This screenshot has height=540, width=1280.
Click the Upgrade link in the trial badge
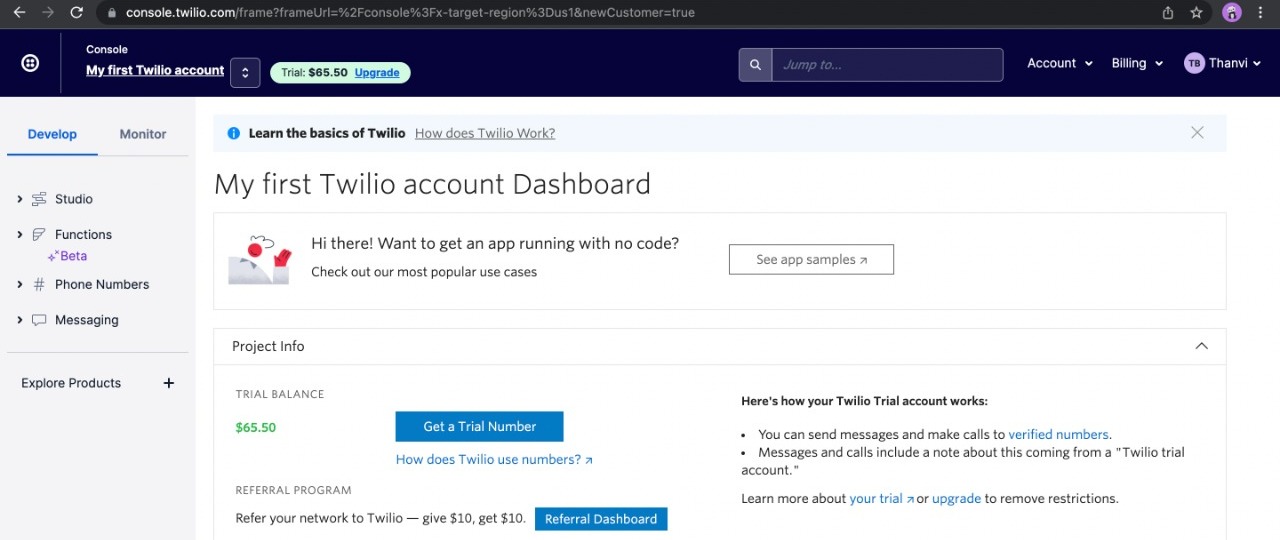[377, 72]
